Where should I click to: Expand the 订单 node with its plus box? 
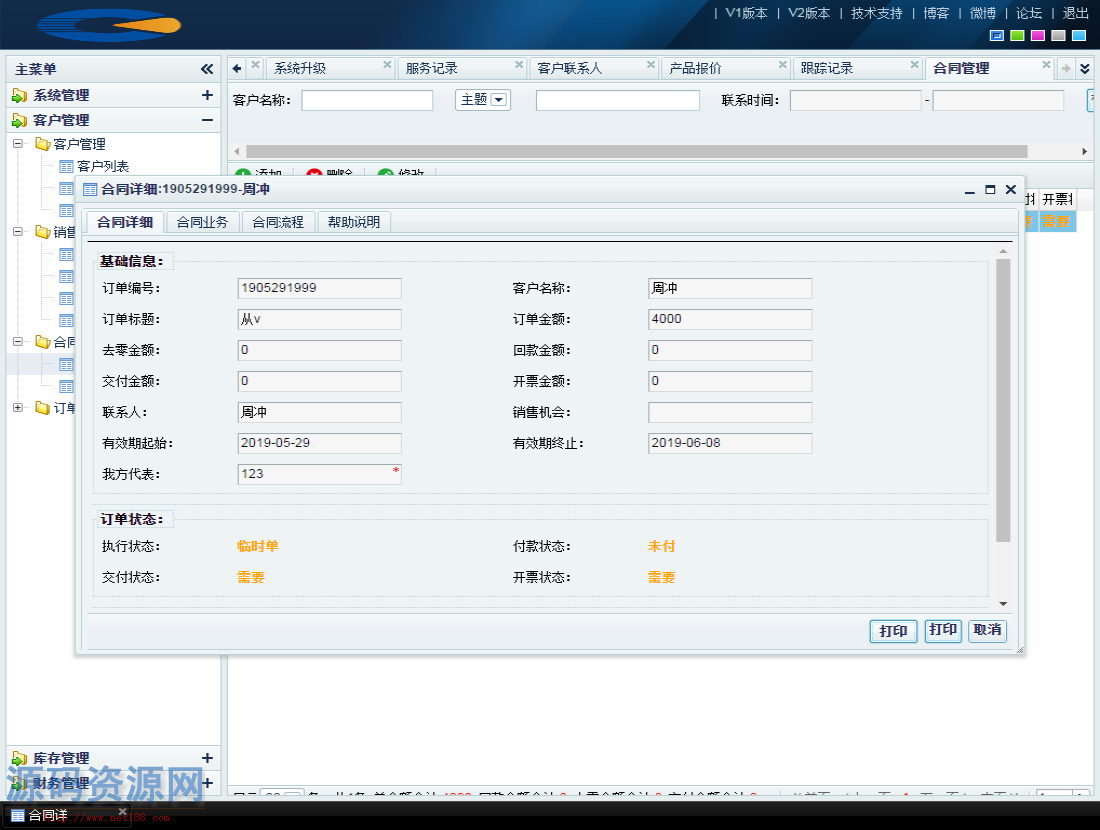click(x=16, y=407)
